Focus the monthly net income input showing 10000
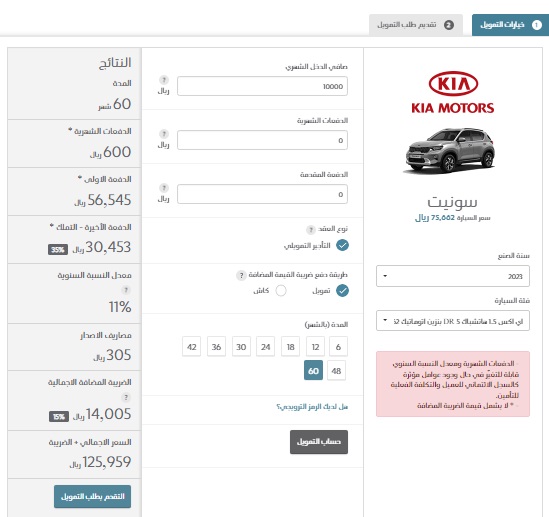 pyautogui.click(x=262, y=86)
